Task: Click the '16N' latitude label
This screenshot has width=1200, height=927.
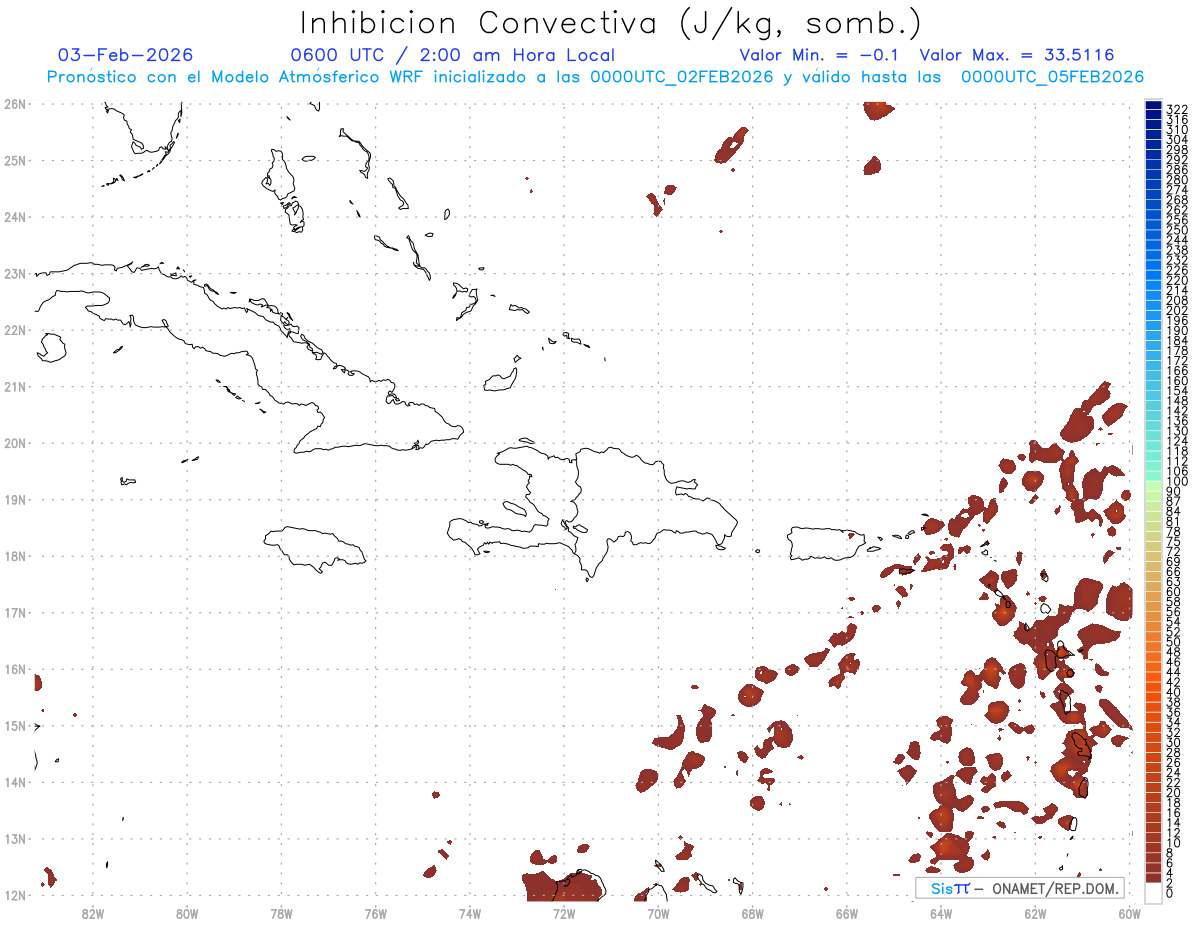Action: tap(15, 669)
